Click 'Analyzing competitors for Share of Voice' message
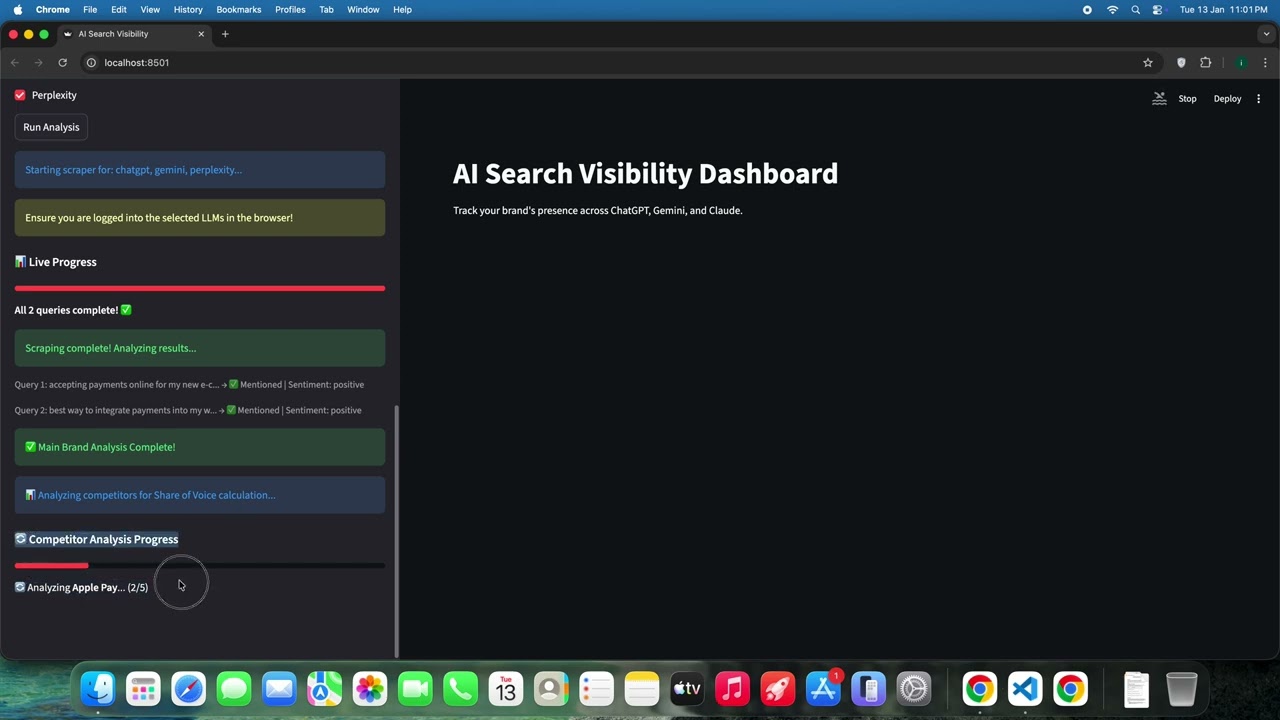 point(200,495)
